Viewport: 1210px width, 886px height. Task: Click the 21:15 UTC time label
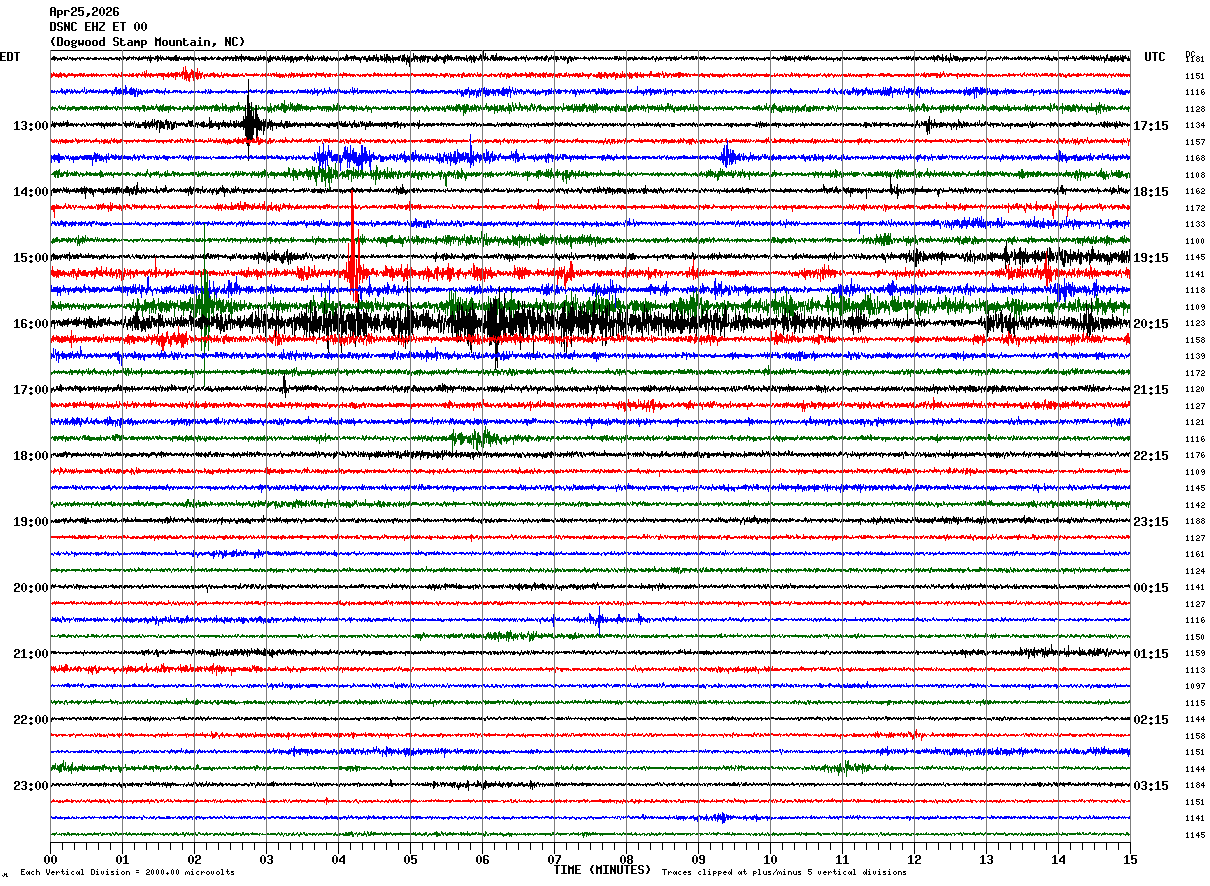click(x=1151, y=390)
